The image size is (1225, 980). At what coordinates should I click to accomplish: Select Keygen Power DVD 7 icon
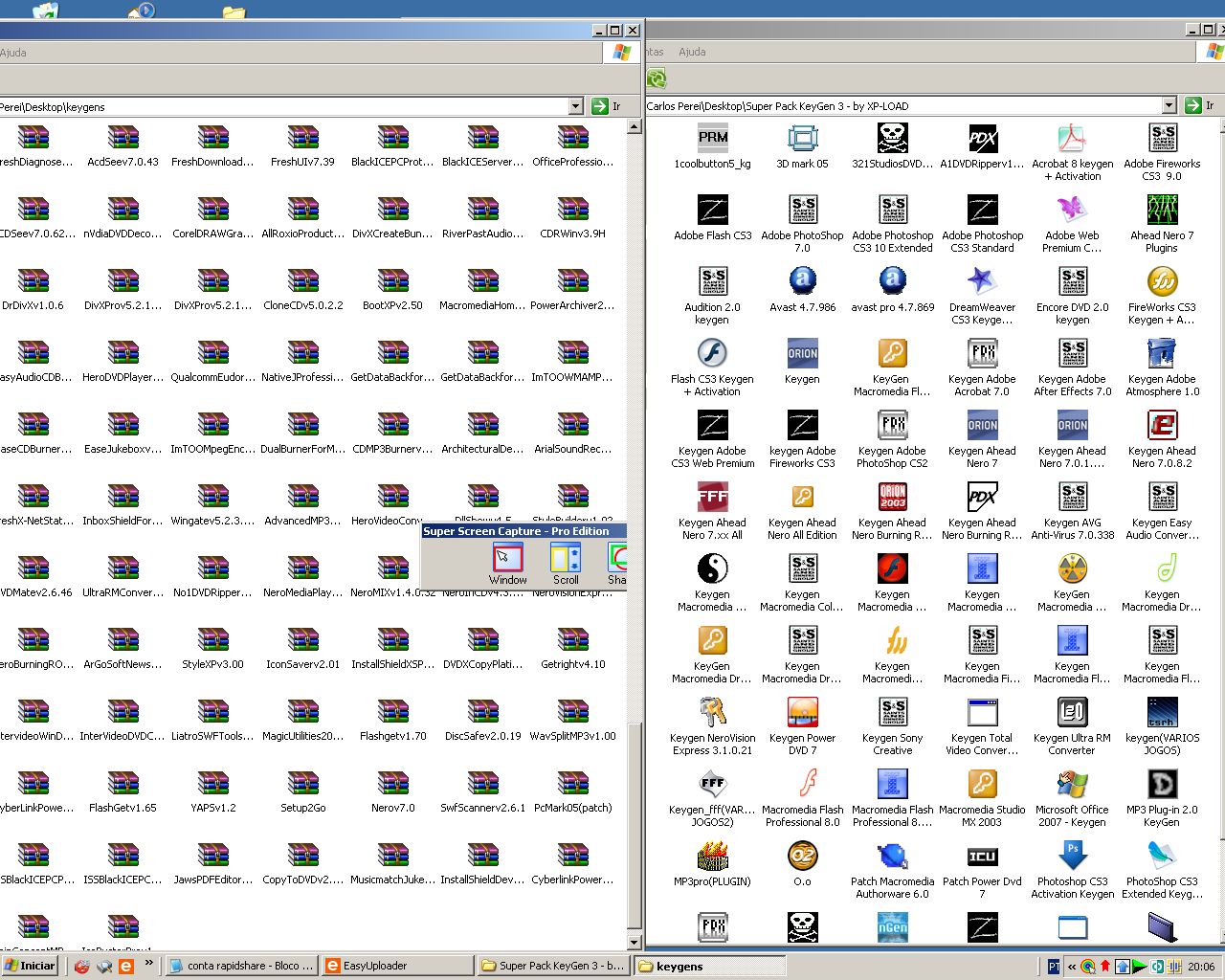tap(803, 712)
